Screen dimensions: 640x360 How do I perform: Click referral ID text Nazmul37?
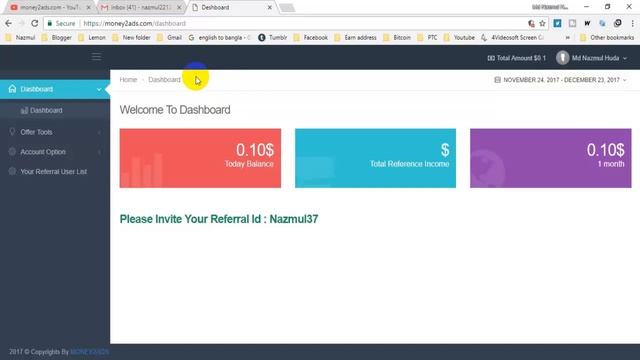pyautogui.click(x=294, y=219)
